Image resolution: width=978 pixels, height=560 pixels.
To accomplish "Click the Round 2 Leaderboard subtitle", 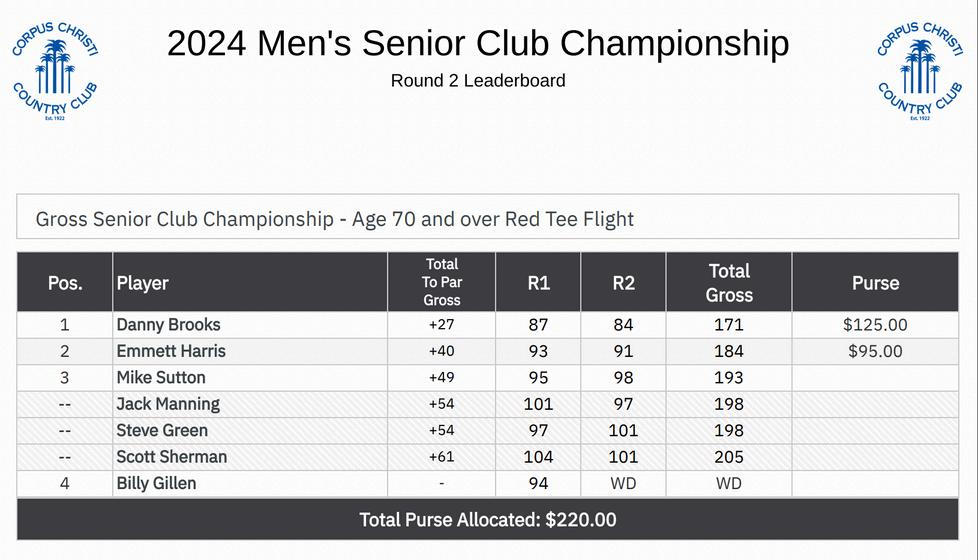I will [x=478, y=81].
